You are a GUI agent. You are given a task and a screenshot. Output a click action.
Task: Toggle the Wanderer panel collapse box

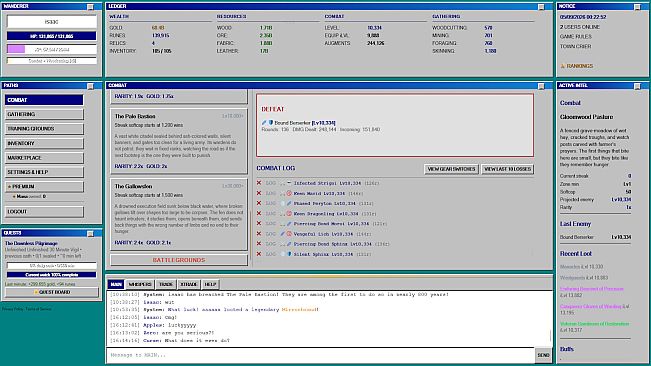90,7
